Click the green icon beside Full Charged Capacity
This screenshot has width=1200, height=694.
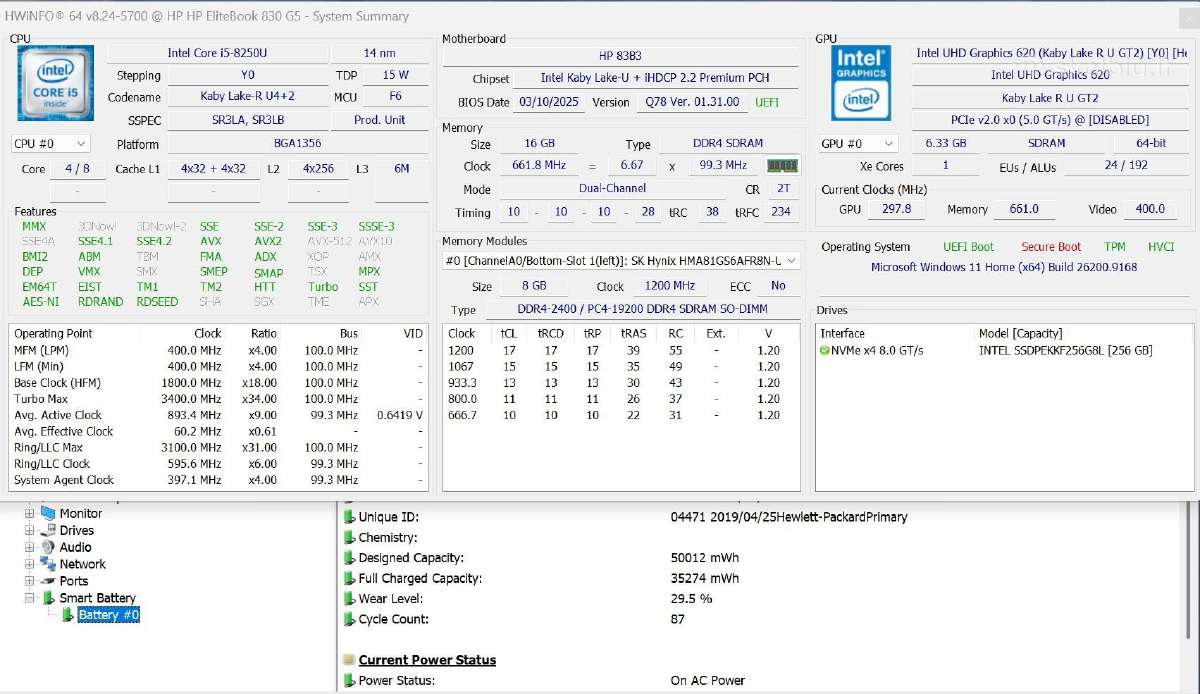coord(349,578)
